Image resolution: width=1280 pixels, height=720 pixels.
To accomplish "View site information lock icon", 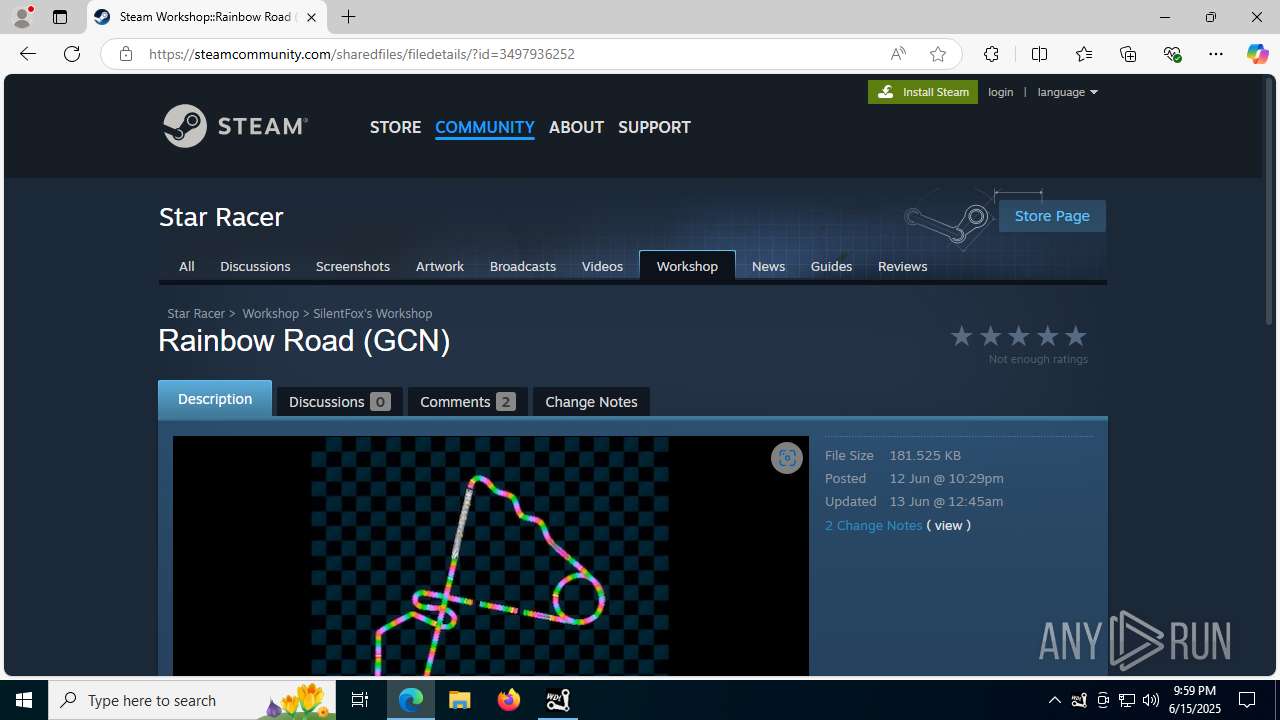I will point(126,54).
